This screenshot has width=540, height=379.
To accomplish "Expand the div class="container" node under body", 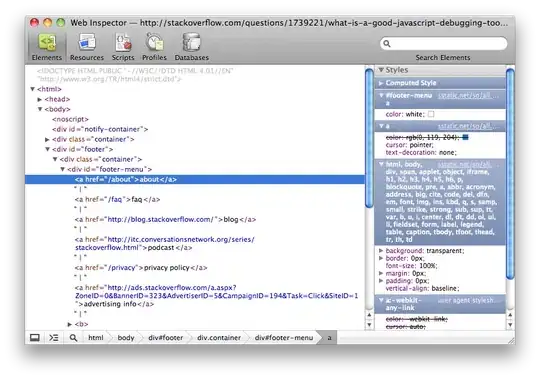I will (x=48, y=139).
